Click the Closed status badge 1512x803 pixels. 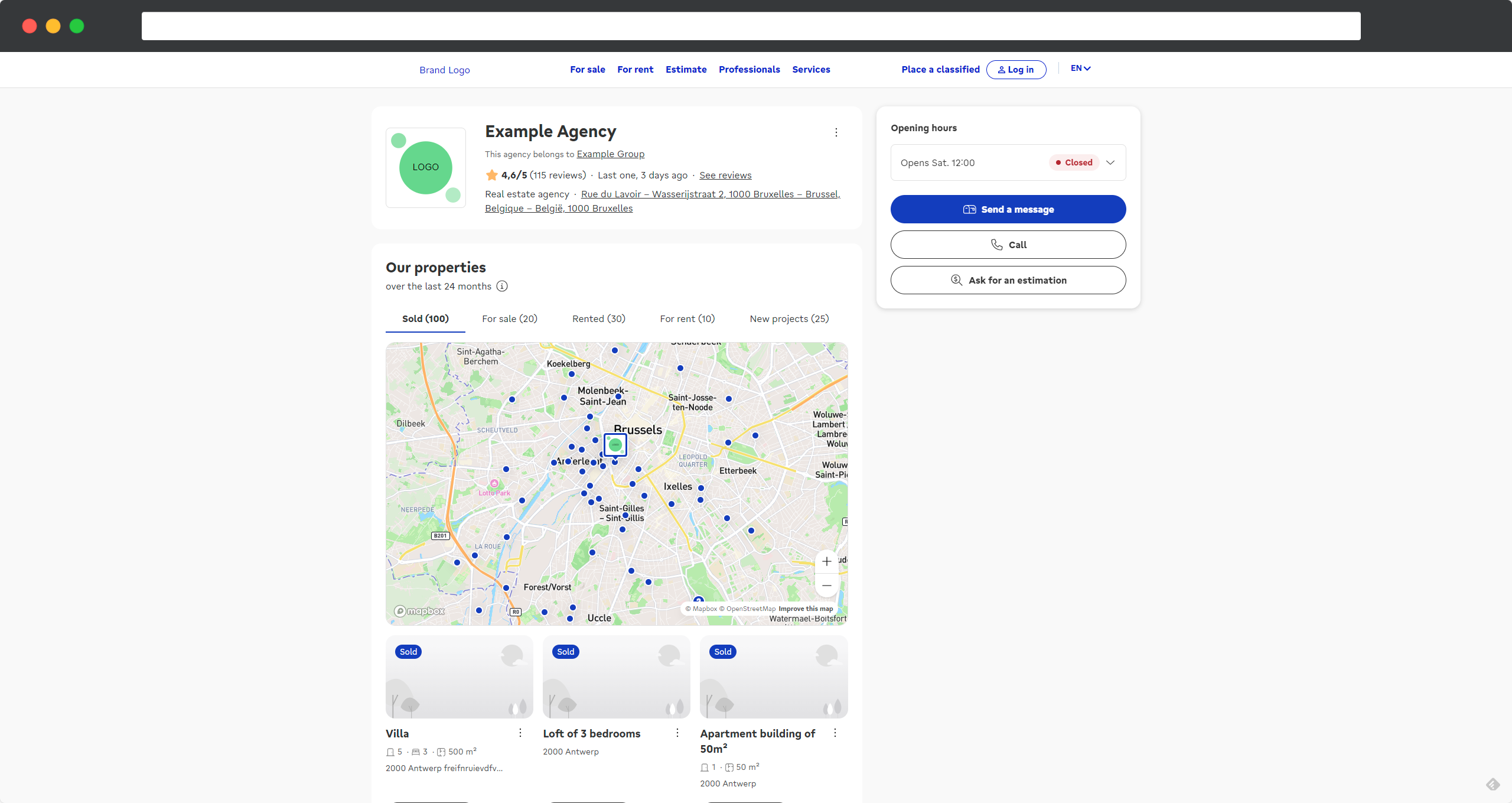(x=1074, y=162)
